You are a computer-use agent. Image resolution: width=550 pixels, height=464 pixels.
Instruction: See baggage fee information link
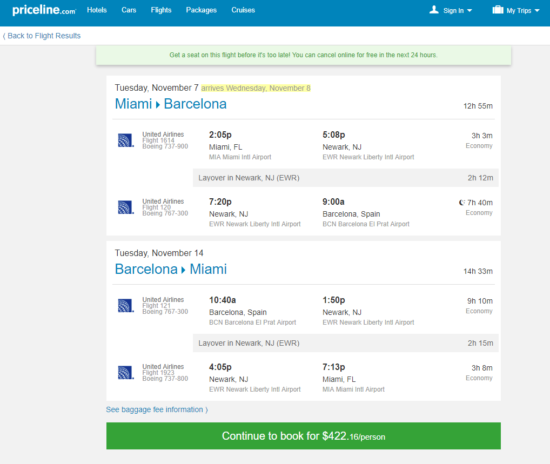157,410
